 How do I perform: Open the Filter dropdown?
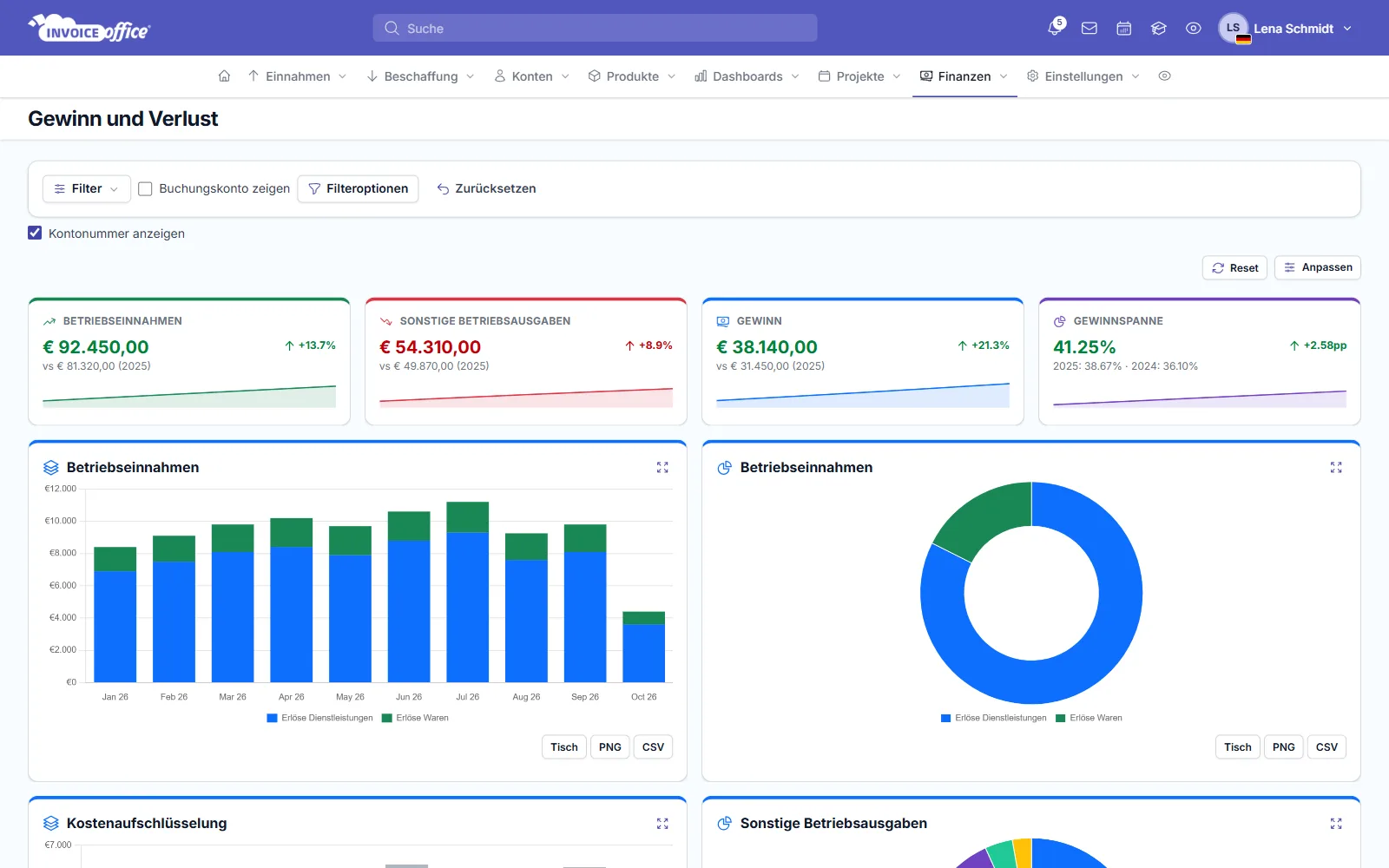(x=87, y=188)
